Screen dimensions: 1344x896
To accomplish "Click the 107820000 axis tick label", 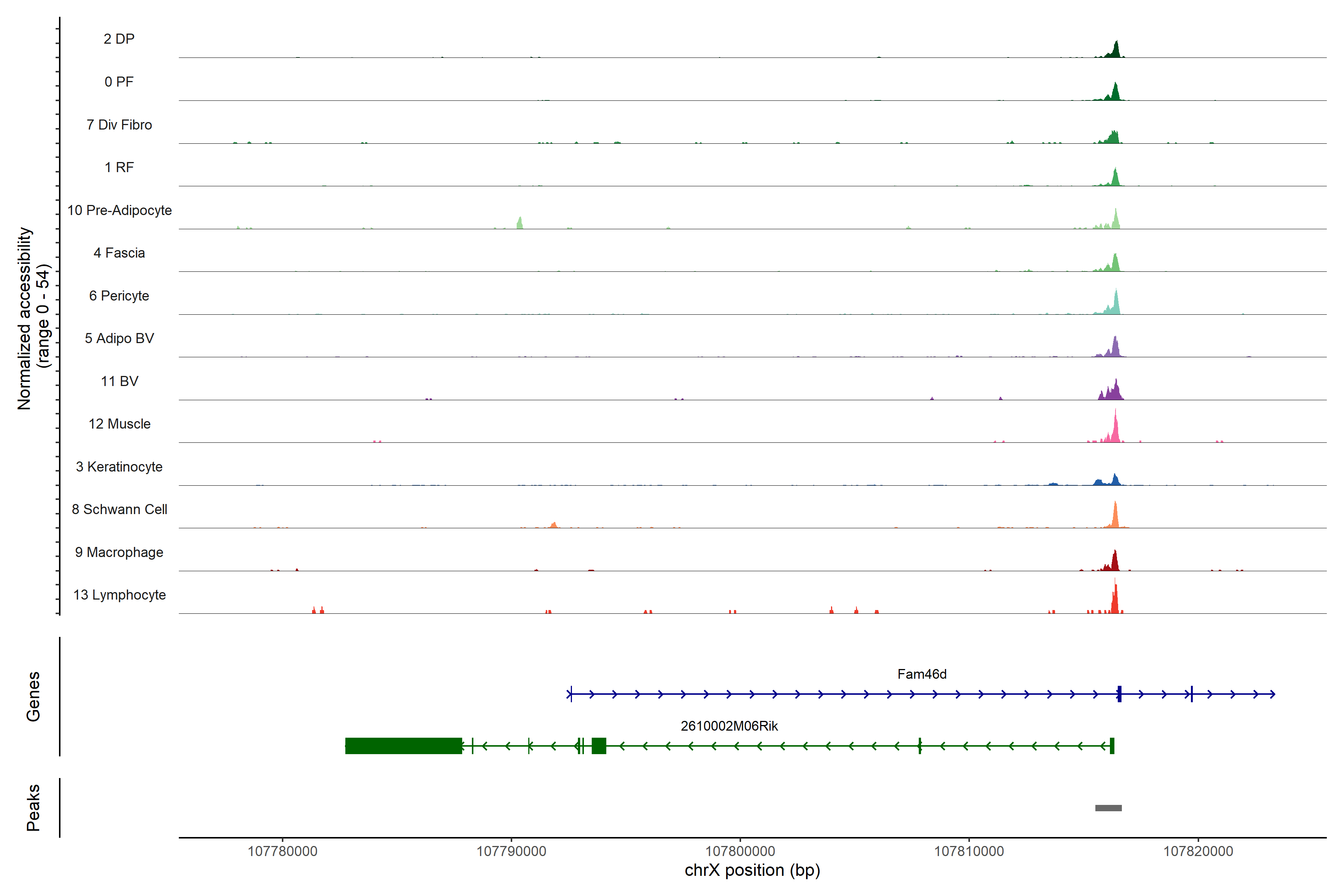I will 1198,852.
